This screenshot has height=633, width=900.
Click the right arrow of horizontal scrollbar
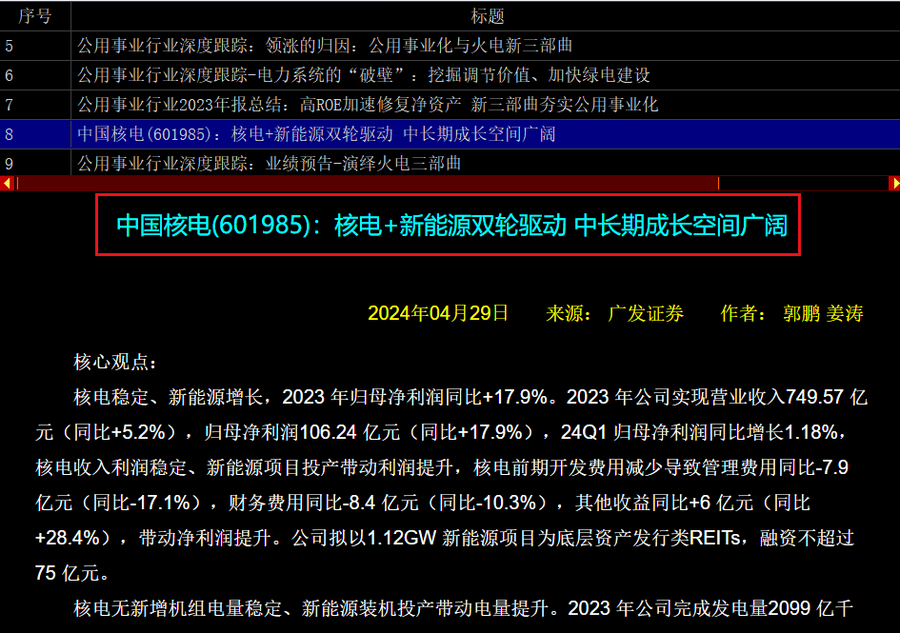point(893,183)
